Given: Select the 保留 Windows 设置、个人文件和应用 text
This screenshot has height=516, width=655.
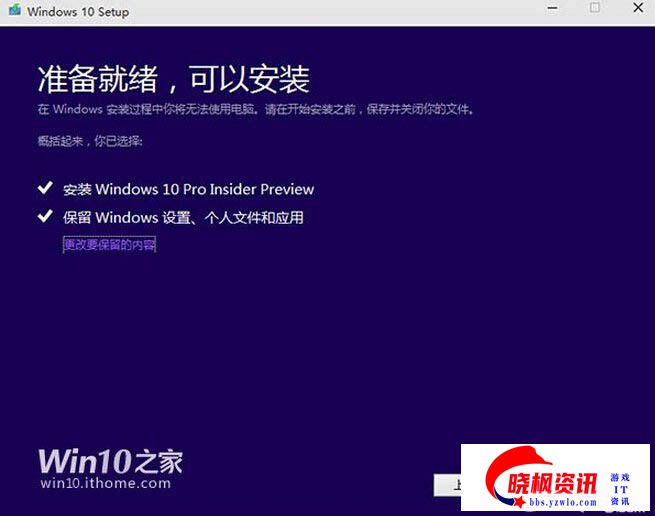Looking at the screenshot, I should 183,217.
